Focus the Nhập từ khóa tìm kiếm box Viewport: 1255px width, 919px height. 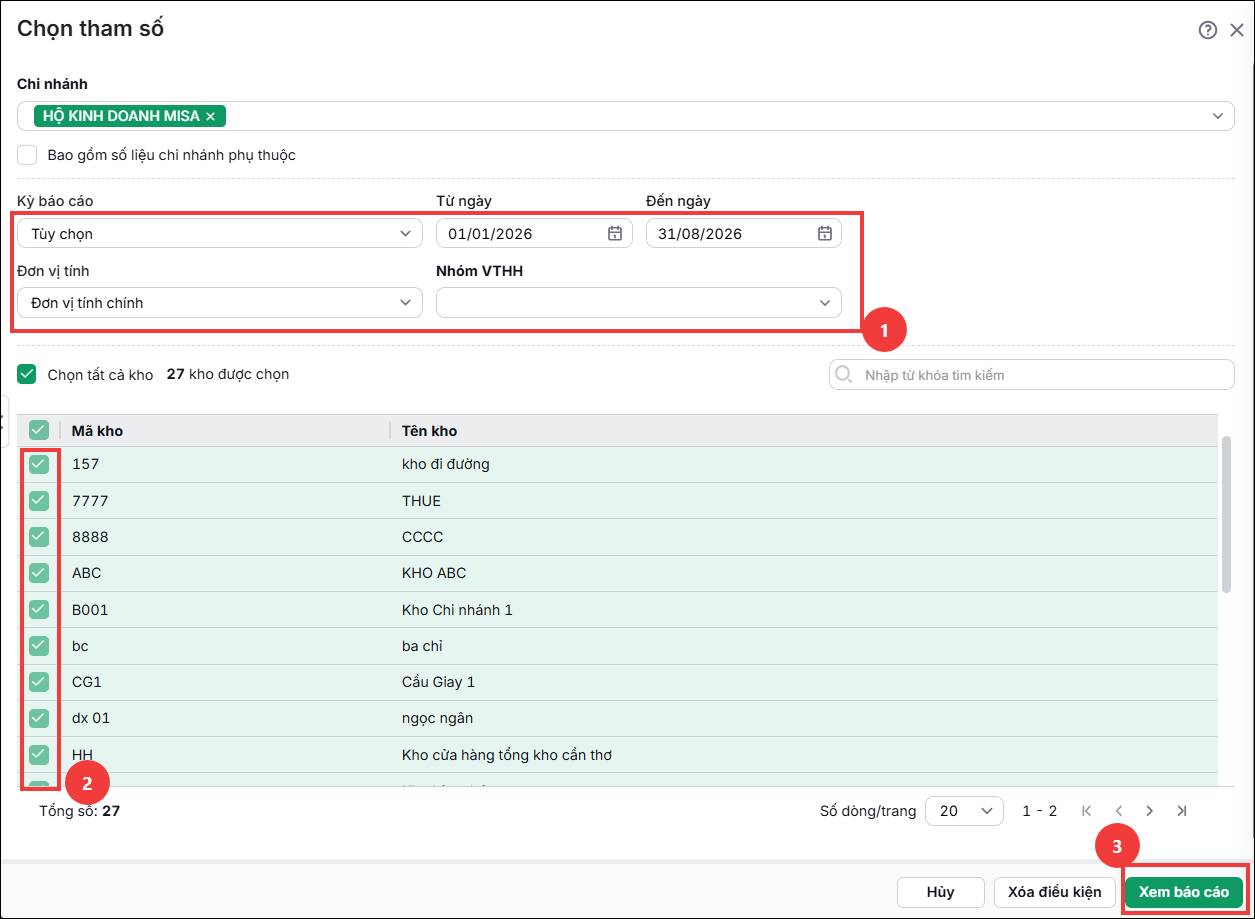[x=1032, y=375]
